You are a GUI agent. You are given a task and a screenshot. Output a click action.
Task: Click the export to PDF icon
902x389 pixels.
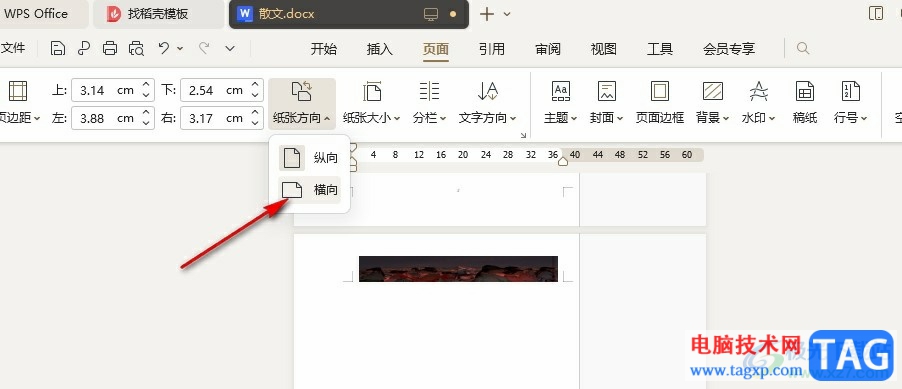coord(84,48)
